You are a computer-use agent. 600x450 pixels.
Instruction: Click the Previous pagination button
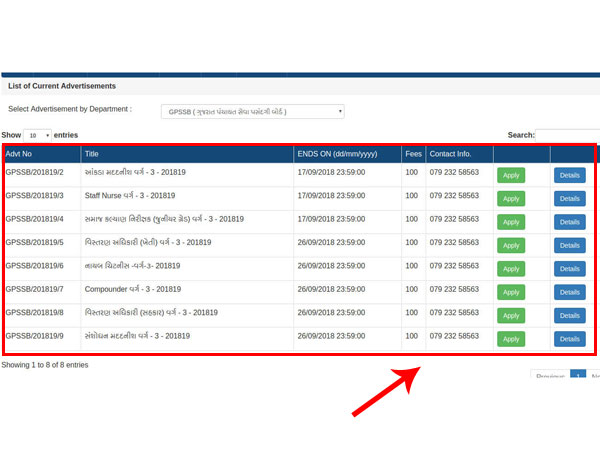pyautogui.click(x=550, y=374)
